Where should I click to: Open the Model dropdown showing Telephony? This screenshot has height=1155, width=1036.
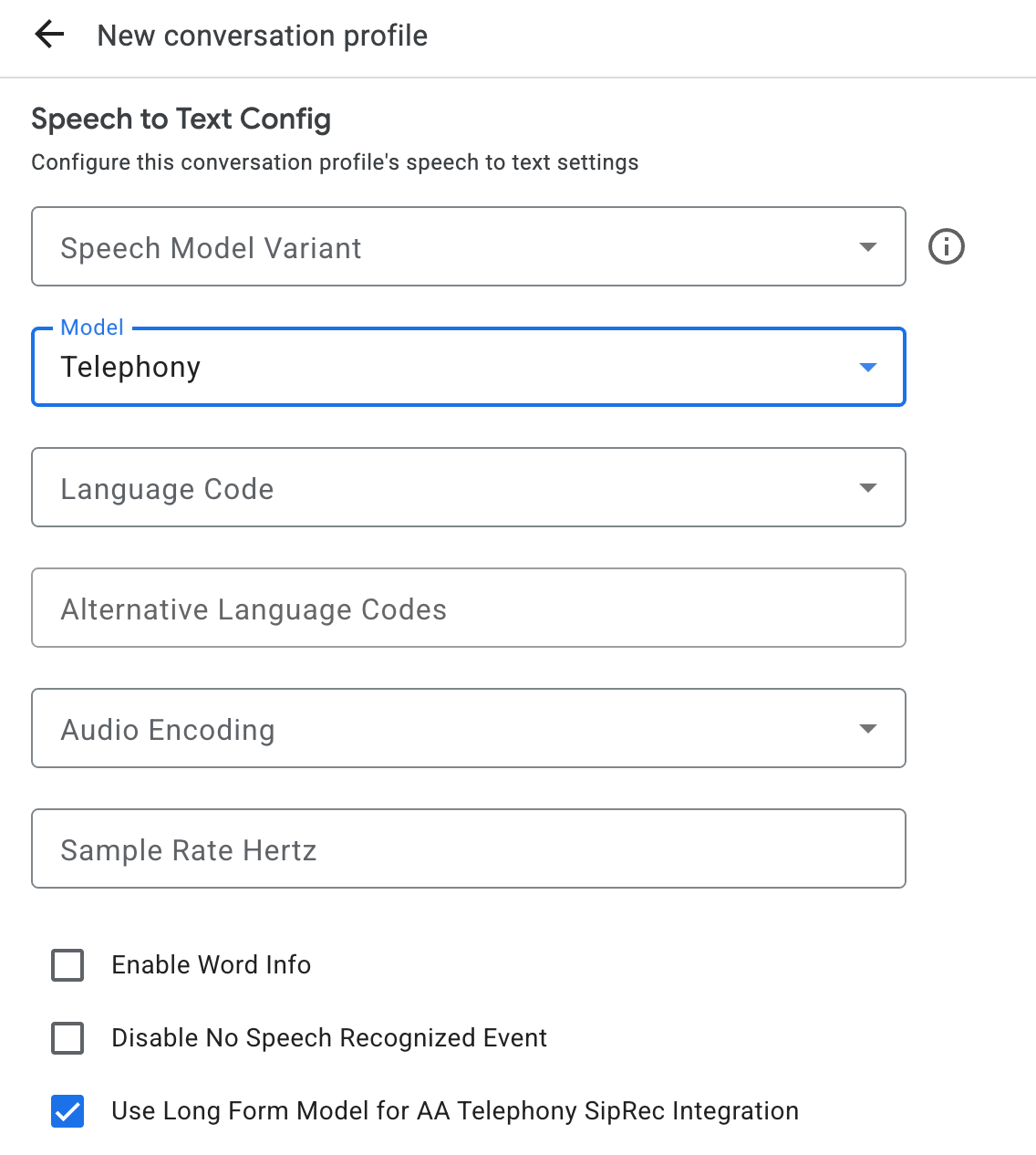[x=456, y=367]
